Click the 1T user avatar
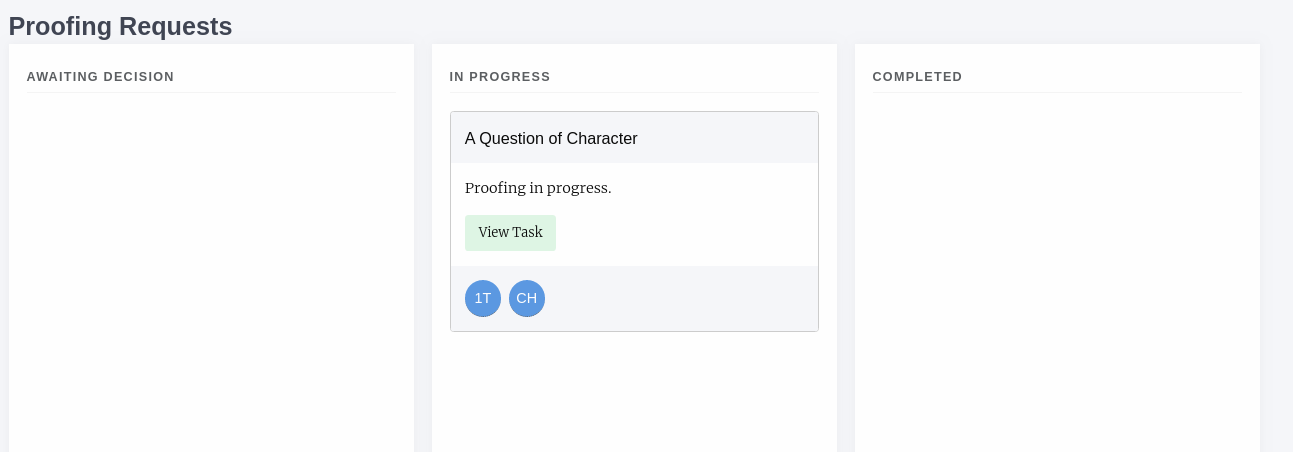The height and width of the screenshot is (452, 1293). pos(483,298)
